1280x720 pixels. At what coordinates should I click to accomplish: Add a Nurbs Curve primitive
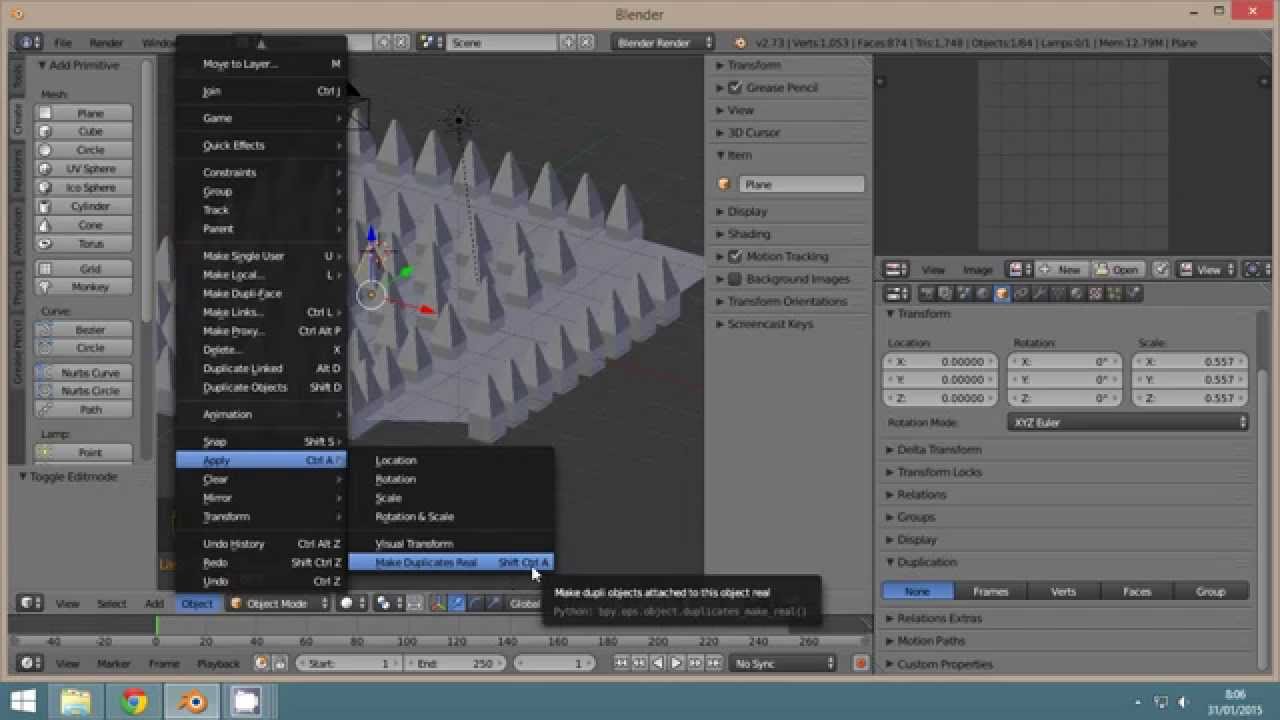[x=85, y=372]
